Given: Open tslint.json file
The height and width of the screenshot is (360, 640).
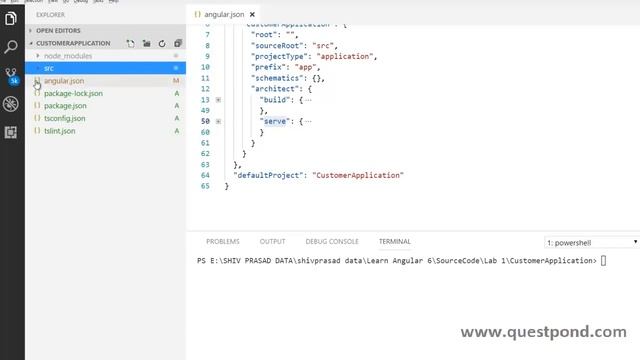Looking at the screenshot, I should [x=105, y=131].
